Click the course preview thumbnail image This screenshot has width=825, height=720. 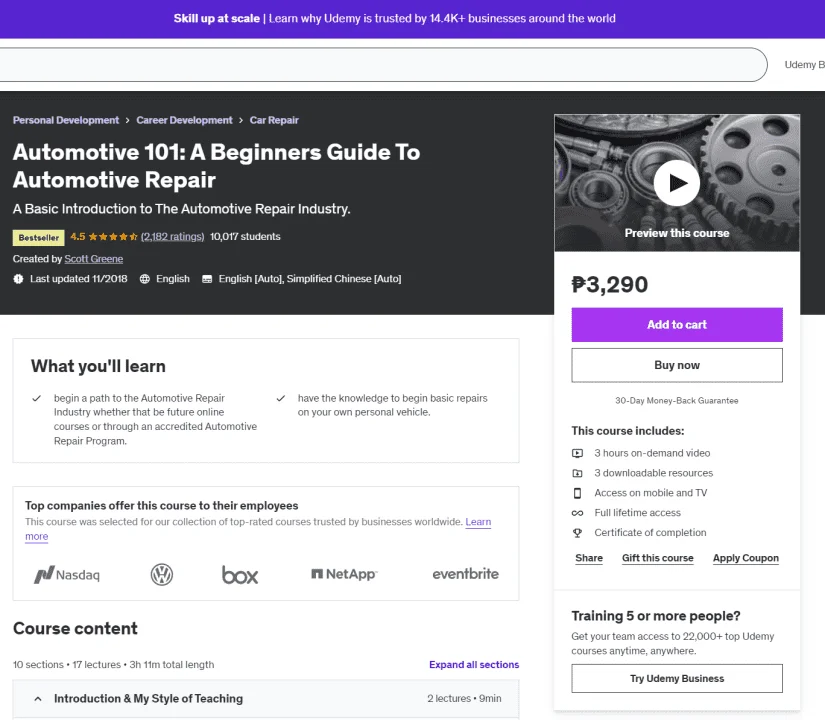click(677, 183)
